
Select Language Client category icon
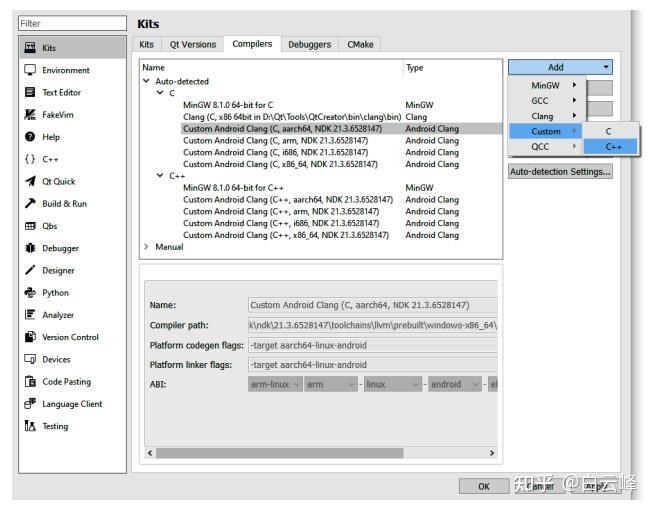30,404
